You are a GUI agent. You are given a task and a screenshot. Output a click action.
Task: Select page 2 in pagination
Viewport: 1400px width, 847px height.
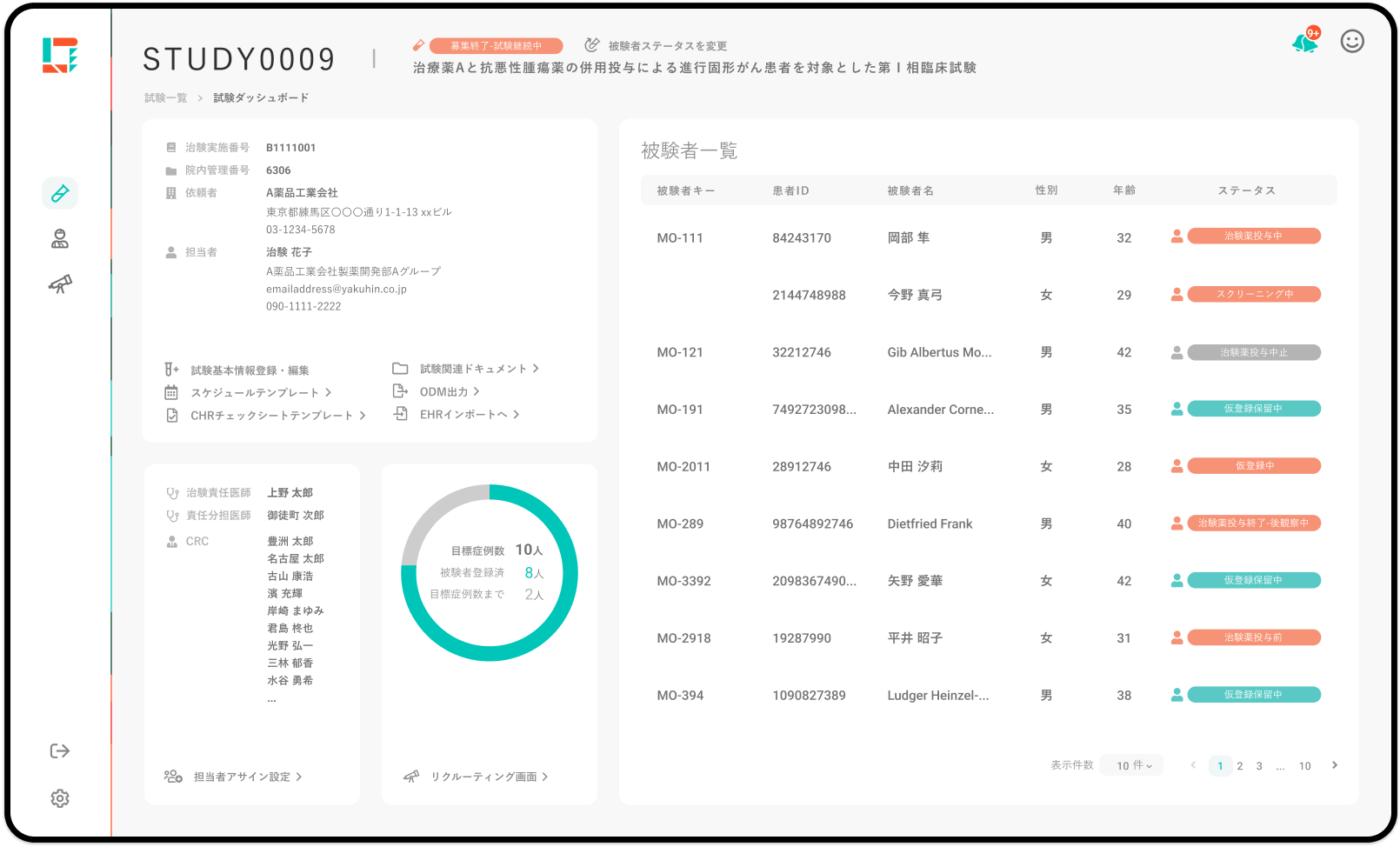coord(1240,766)
